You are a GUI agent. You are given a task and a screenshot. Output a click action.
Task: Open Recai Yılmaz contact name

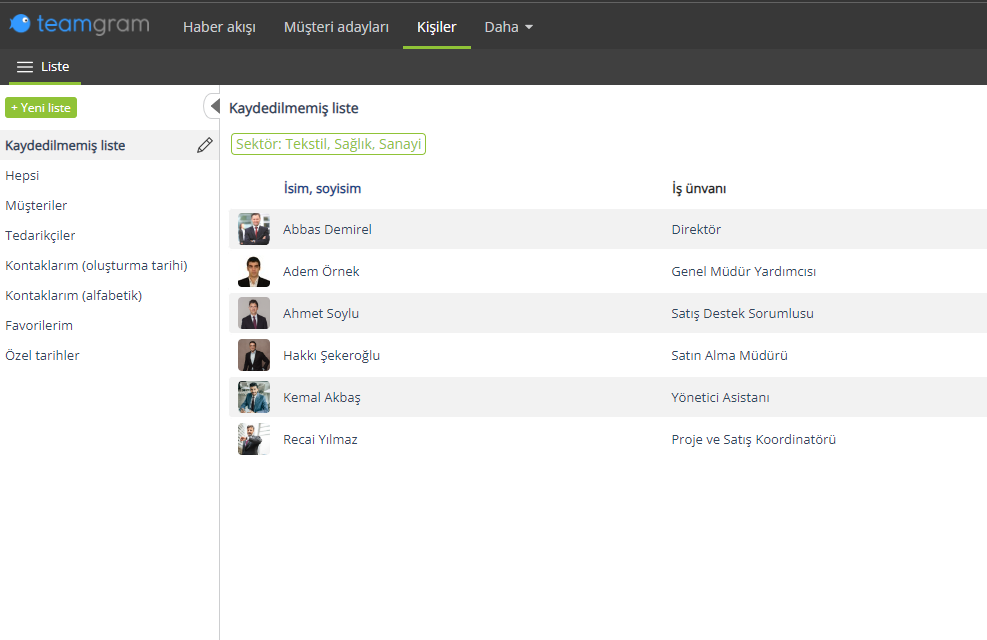click(x=320, y=439)
